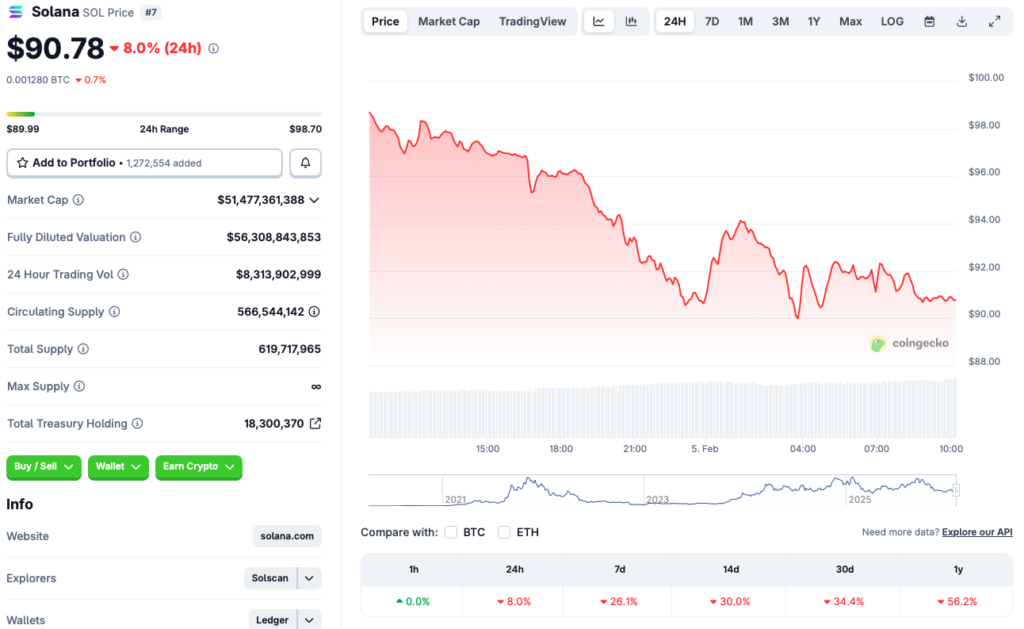Select the 7D time range
The width and height of the screenshot is (1024, 629).
pos(712,20)
